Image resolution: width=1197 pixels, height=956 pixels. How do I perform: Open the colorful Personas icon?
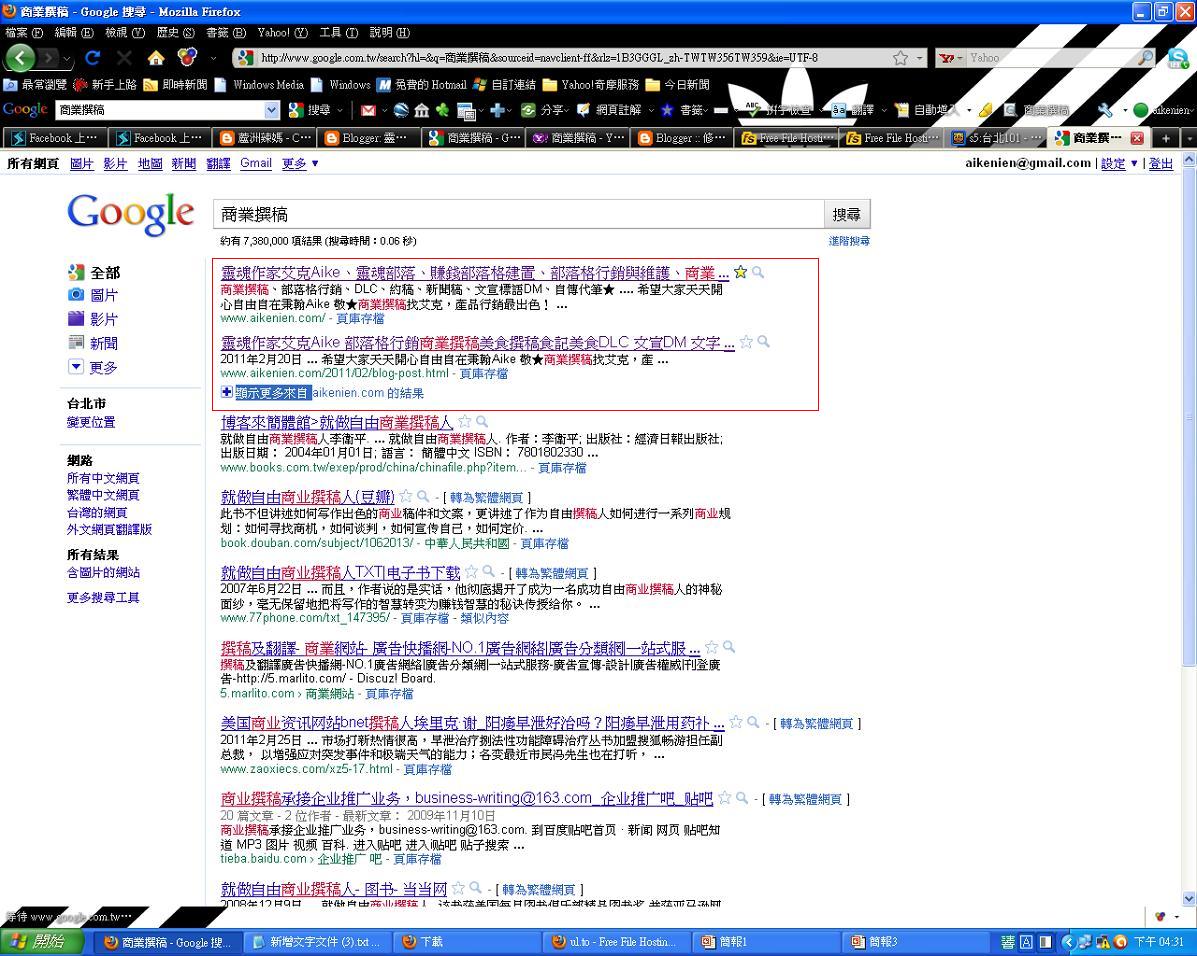(187, 57)
